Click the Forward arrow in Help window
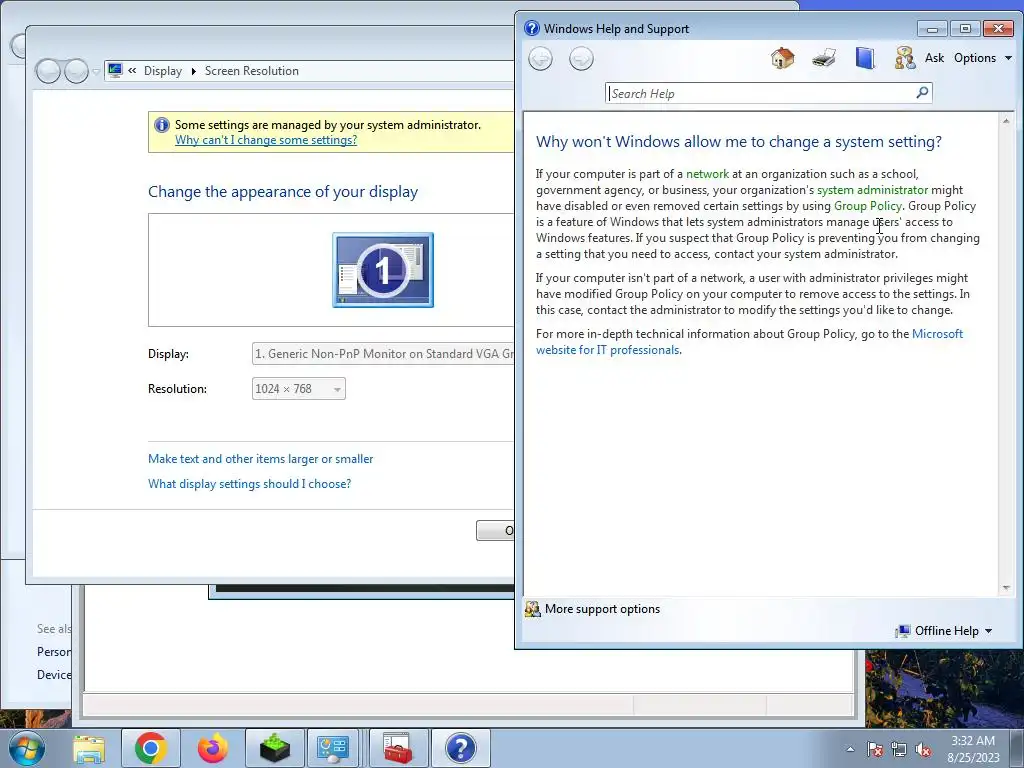Viewport: 1024px width, 768px height. pyautogui.click(x=581, y=59)
